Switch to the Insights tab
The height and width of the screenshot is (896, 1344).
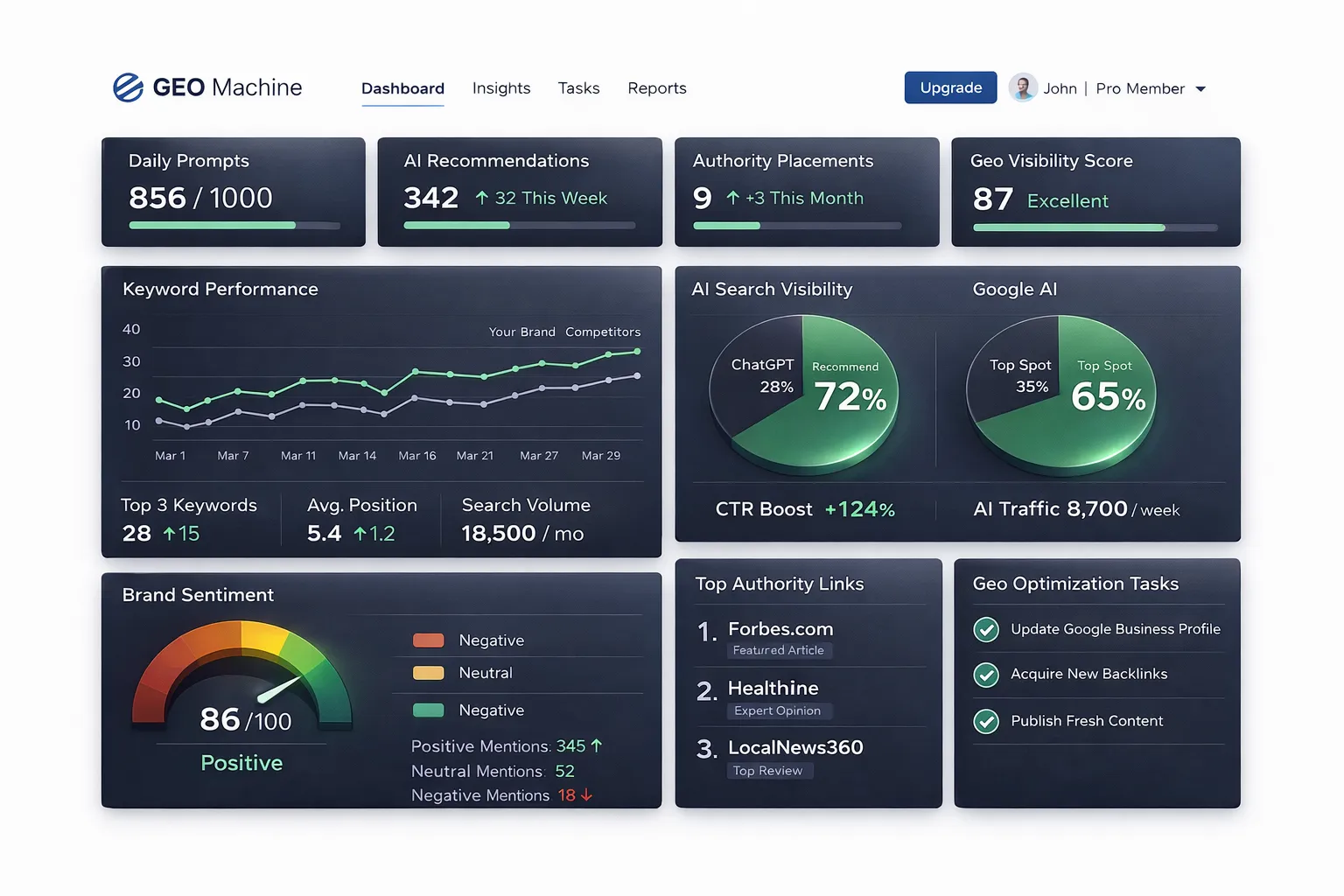(501, 87)
